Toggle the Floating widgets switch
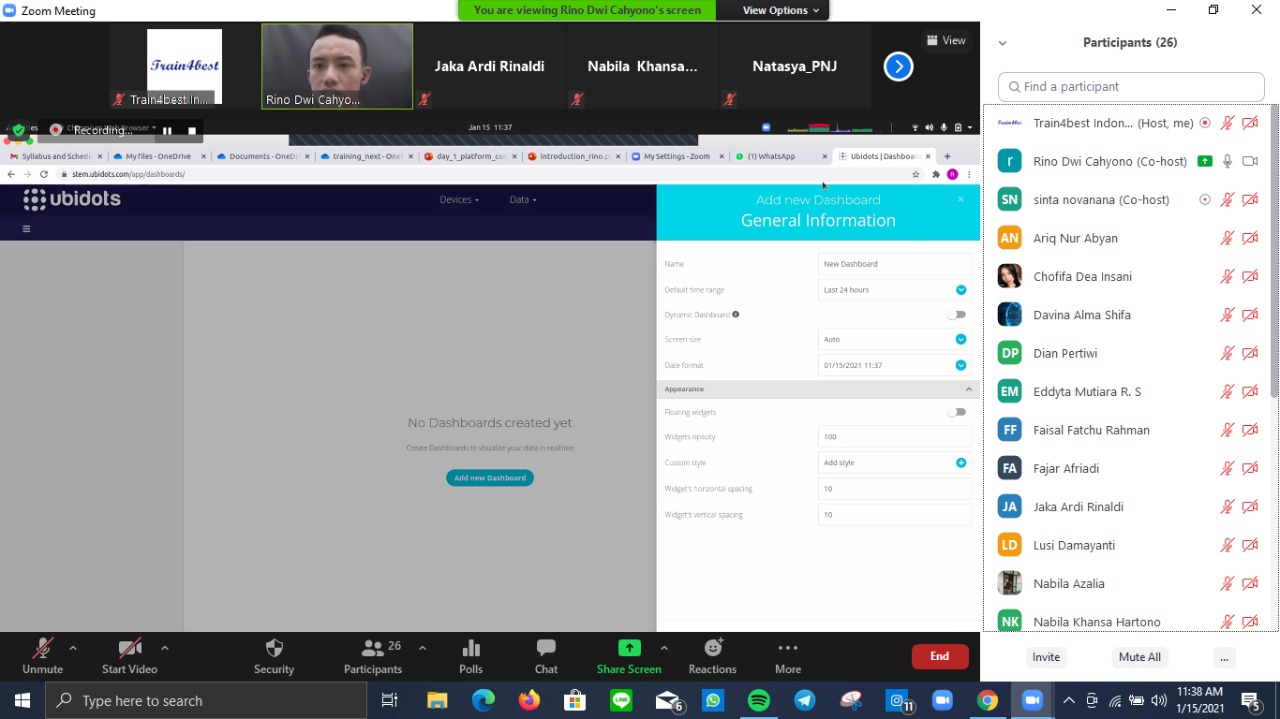The height and width of the screenshot is (719, 1280). click(x=957, y=412)
